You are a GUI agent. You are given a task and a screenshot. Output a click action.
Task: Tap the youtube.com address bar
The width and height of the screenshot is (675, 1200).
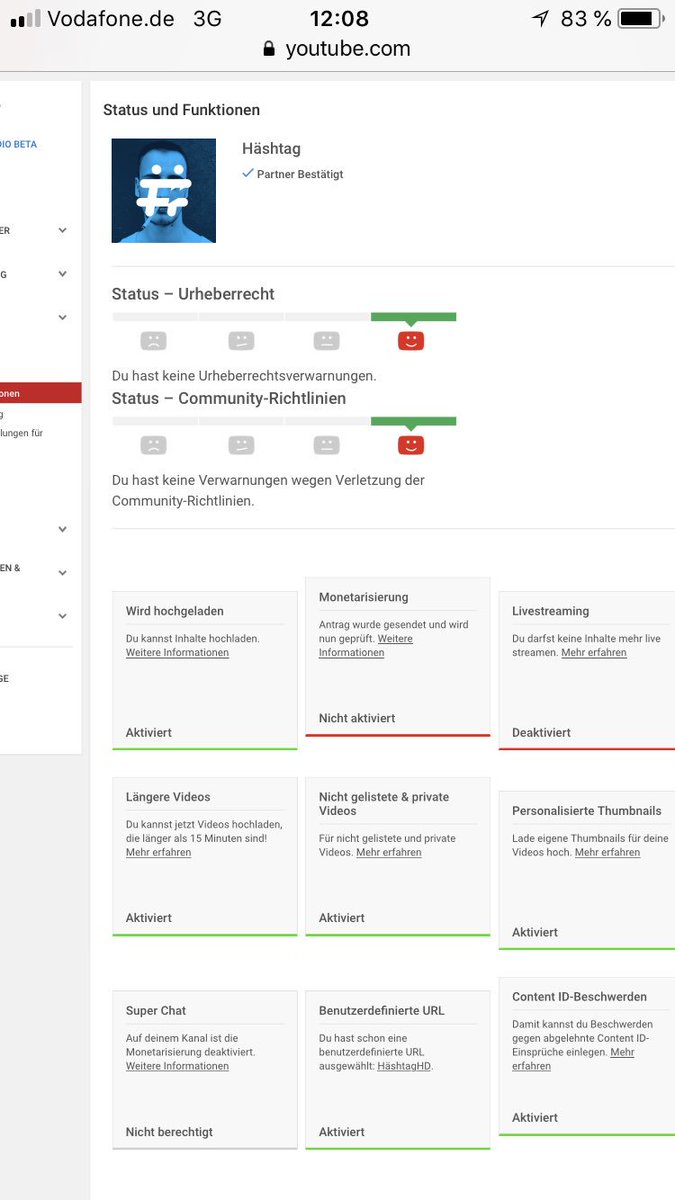(337, 49)
